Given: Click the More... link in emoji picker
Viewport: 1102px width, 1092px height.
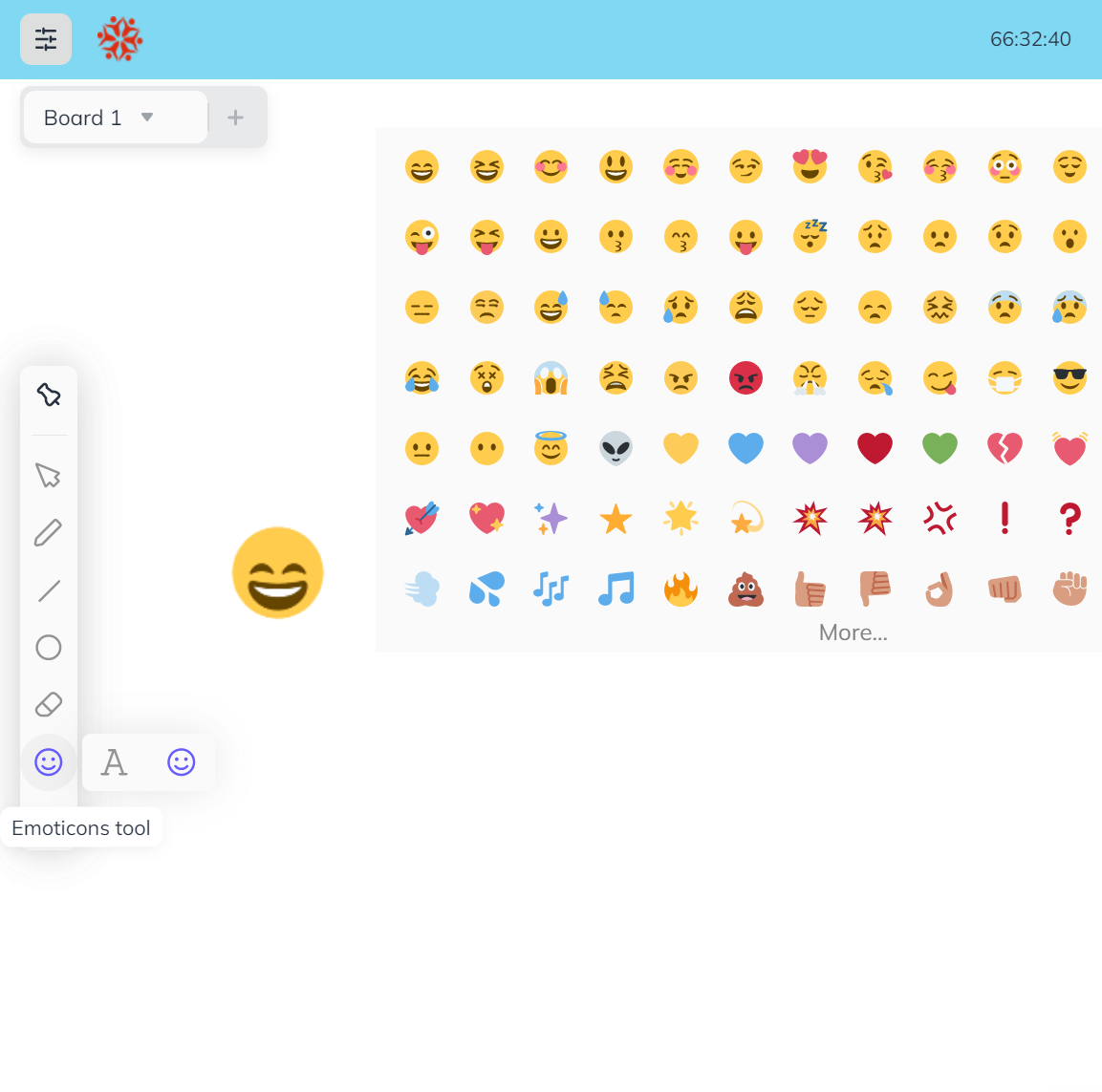Looking at the screenshot, I should click(x=852, y=632).
